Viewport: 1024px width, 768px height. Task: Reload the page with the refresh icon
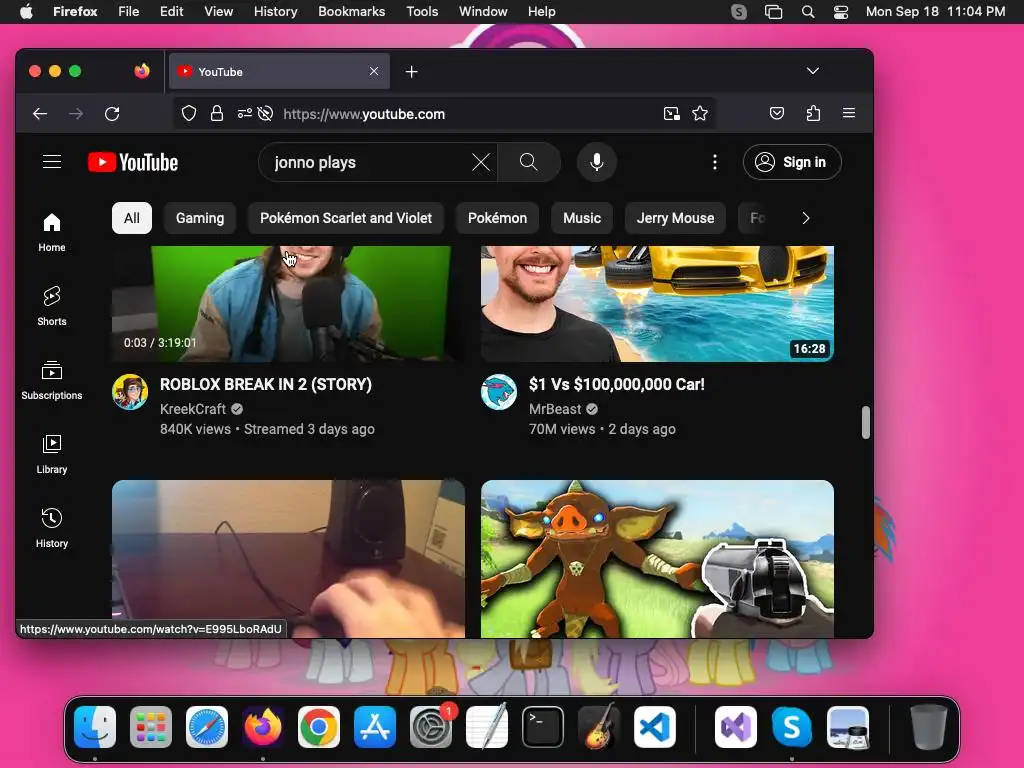point(112,114)
